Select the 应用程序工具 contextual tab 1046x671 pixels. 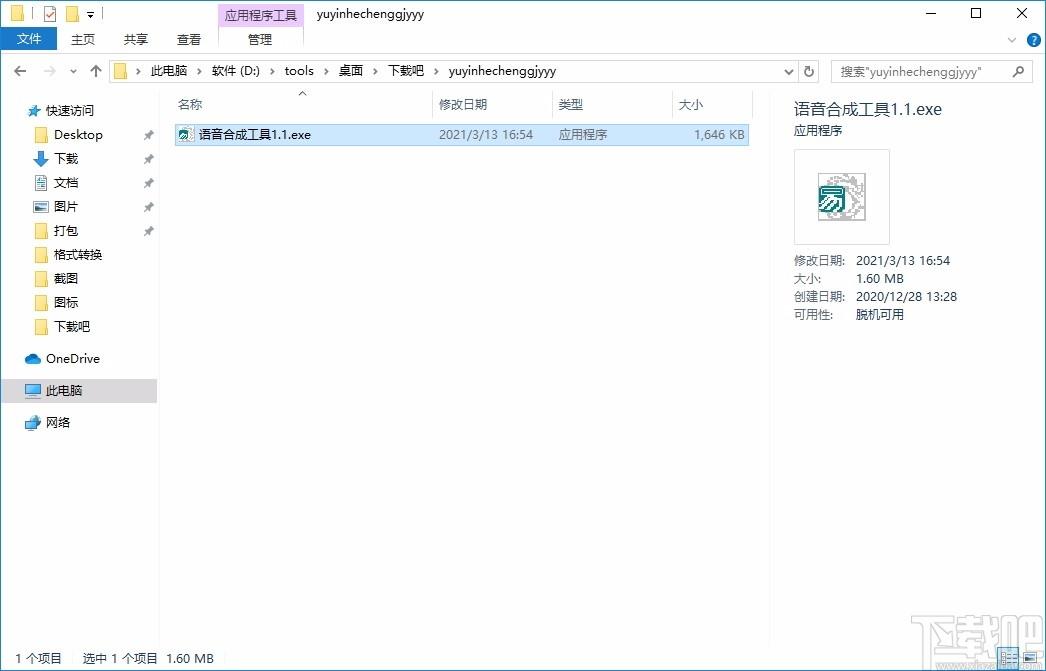click(x=261, y=15)
